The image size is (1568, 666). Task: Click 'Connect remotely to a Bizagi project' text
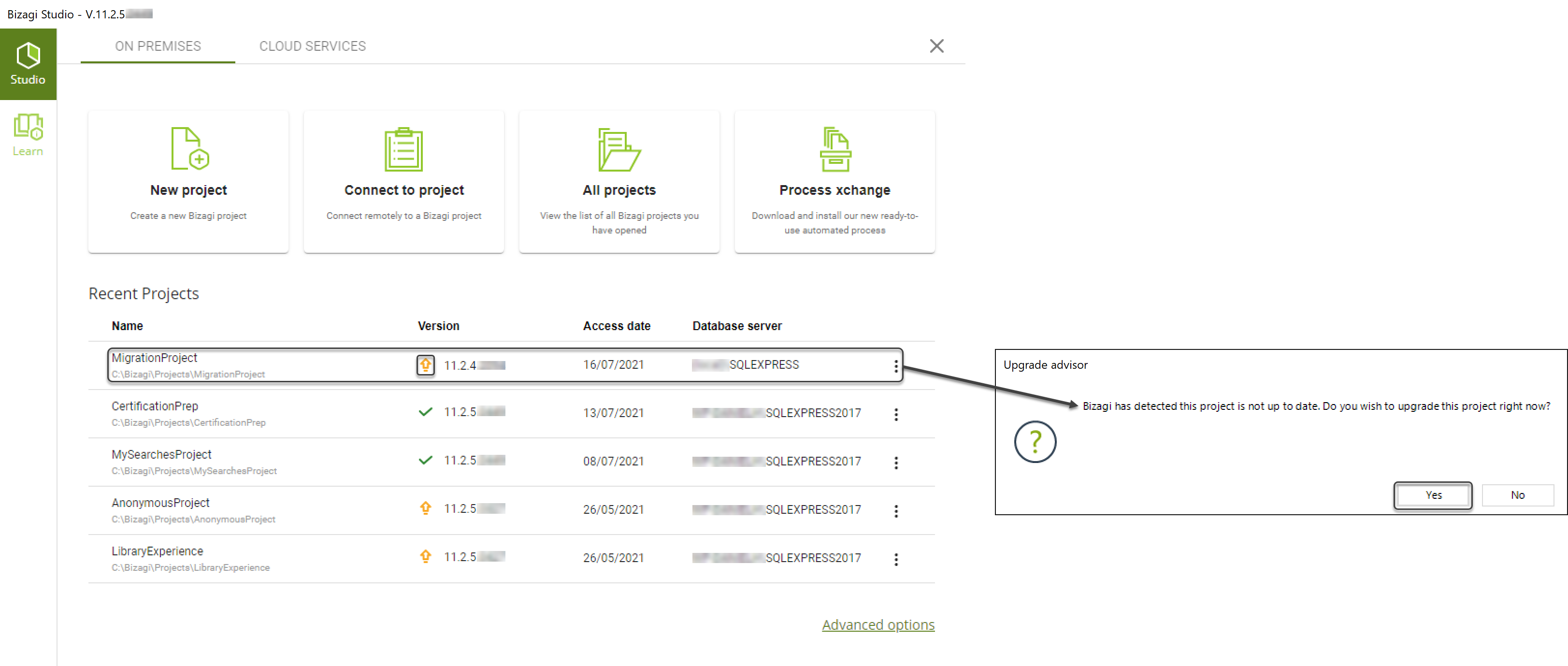403,216
